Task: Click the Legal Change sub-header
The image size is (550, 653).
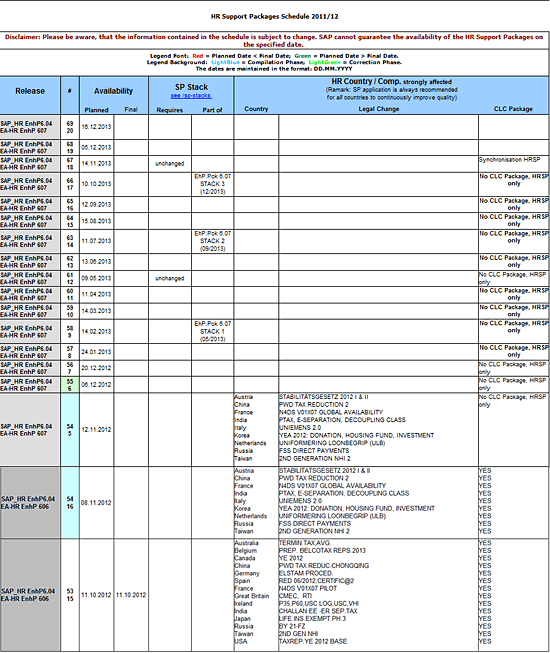Action: pos(378,109)
